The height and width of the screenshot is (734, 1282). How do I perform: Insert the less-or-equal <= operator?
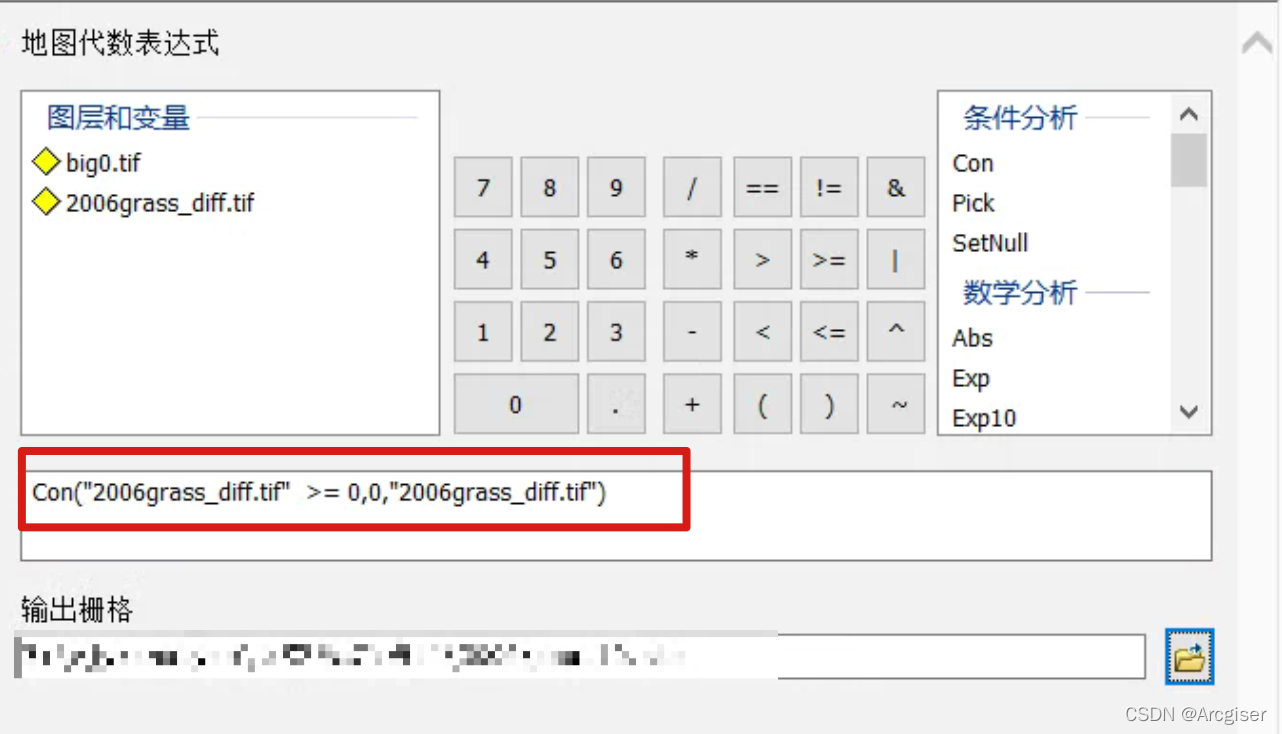coord(829,332)
